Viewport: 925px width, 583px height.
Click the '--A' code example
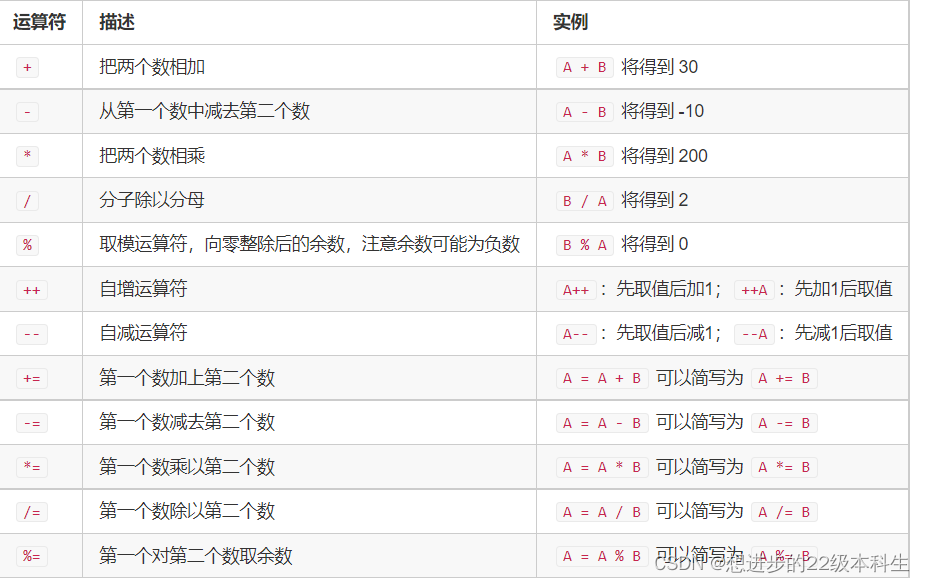click(x=755, y=334)
